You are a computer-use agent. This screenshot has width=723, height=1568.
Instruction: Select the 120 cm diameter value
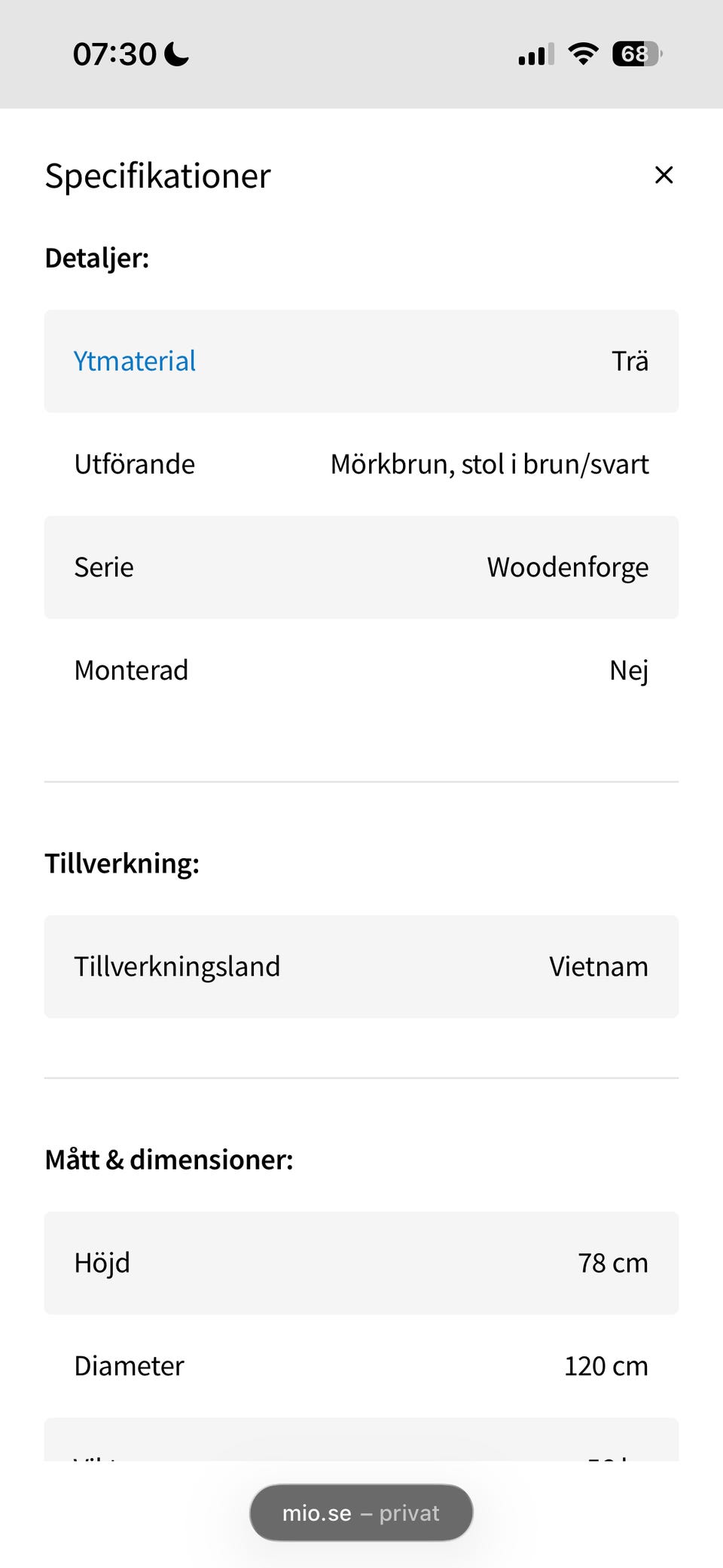coord(606,1366)
